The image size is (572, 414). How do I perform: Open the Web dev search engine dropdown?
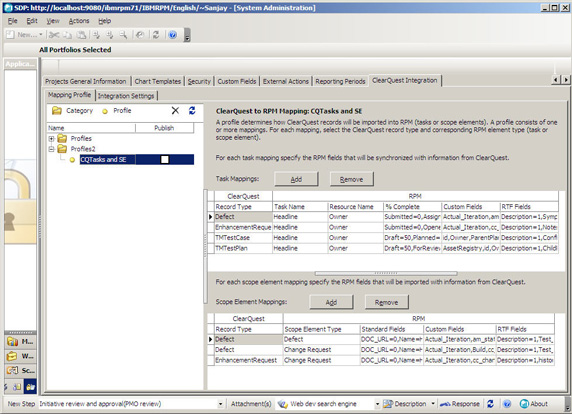[x=378, y=404]
